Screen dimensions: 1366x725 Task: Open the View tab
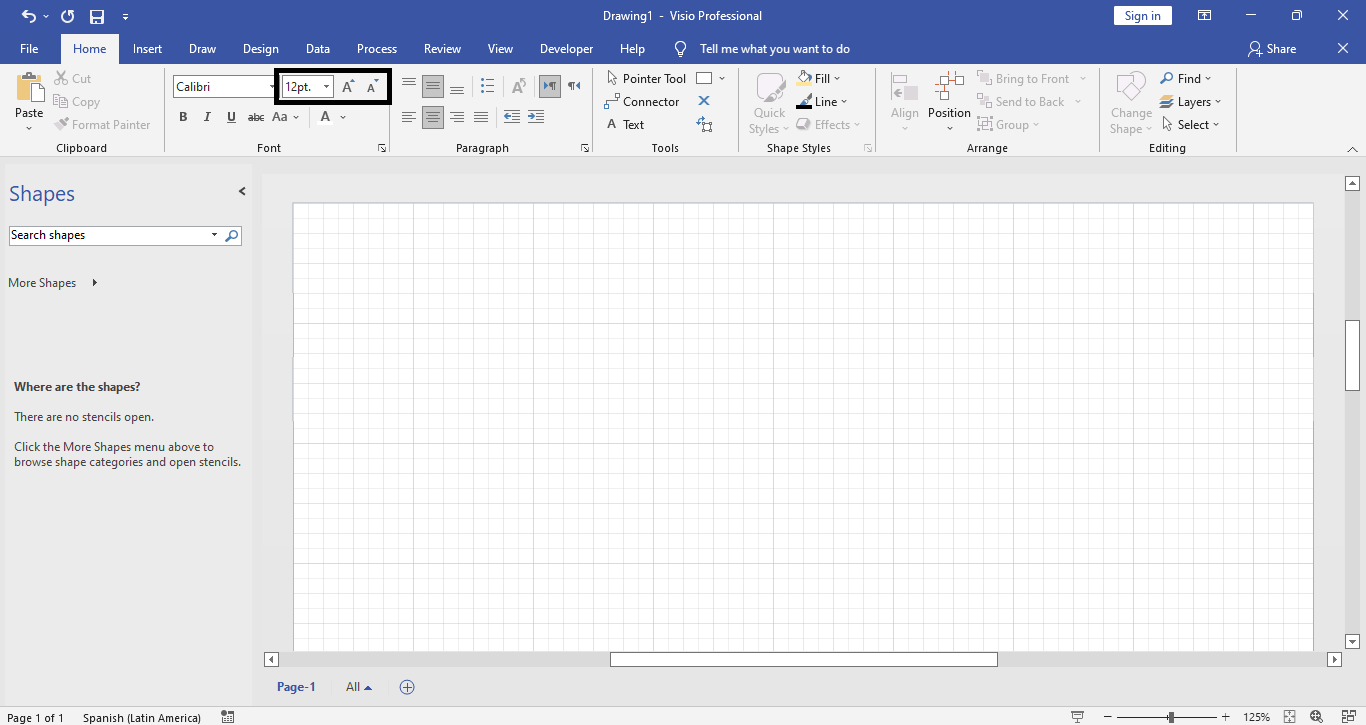[500, 48]
